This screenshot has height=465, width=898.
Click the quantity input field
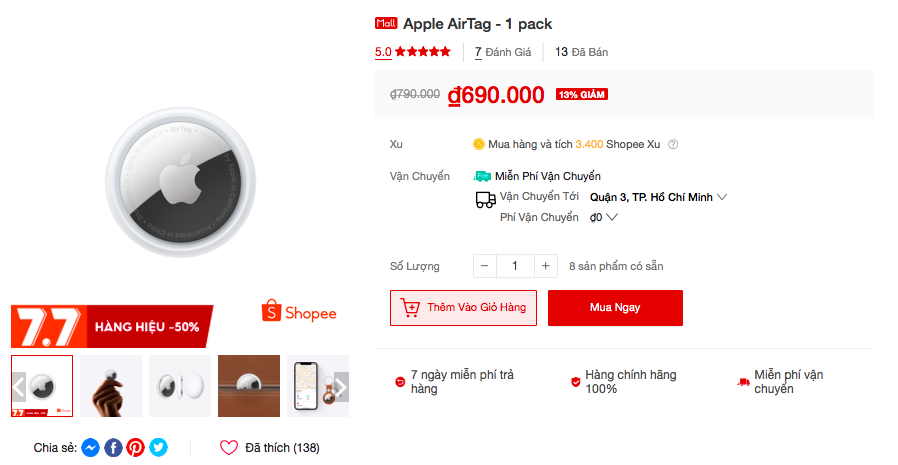coord(515,266)
